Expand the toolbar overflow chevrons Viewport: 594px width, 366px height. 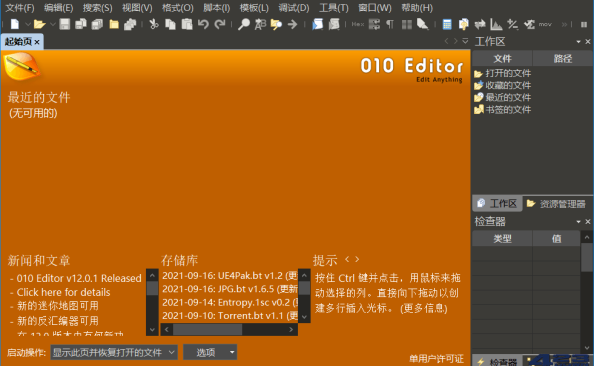tap(564, 24)
